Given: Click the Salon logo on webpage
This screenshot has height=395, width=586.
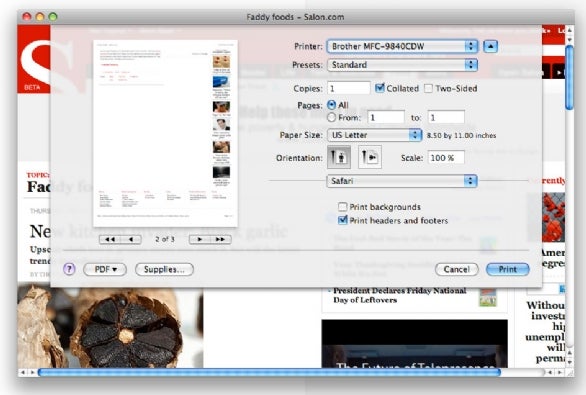Looking at the screenshot, I should click(x=34, y=59).
